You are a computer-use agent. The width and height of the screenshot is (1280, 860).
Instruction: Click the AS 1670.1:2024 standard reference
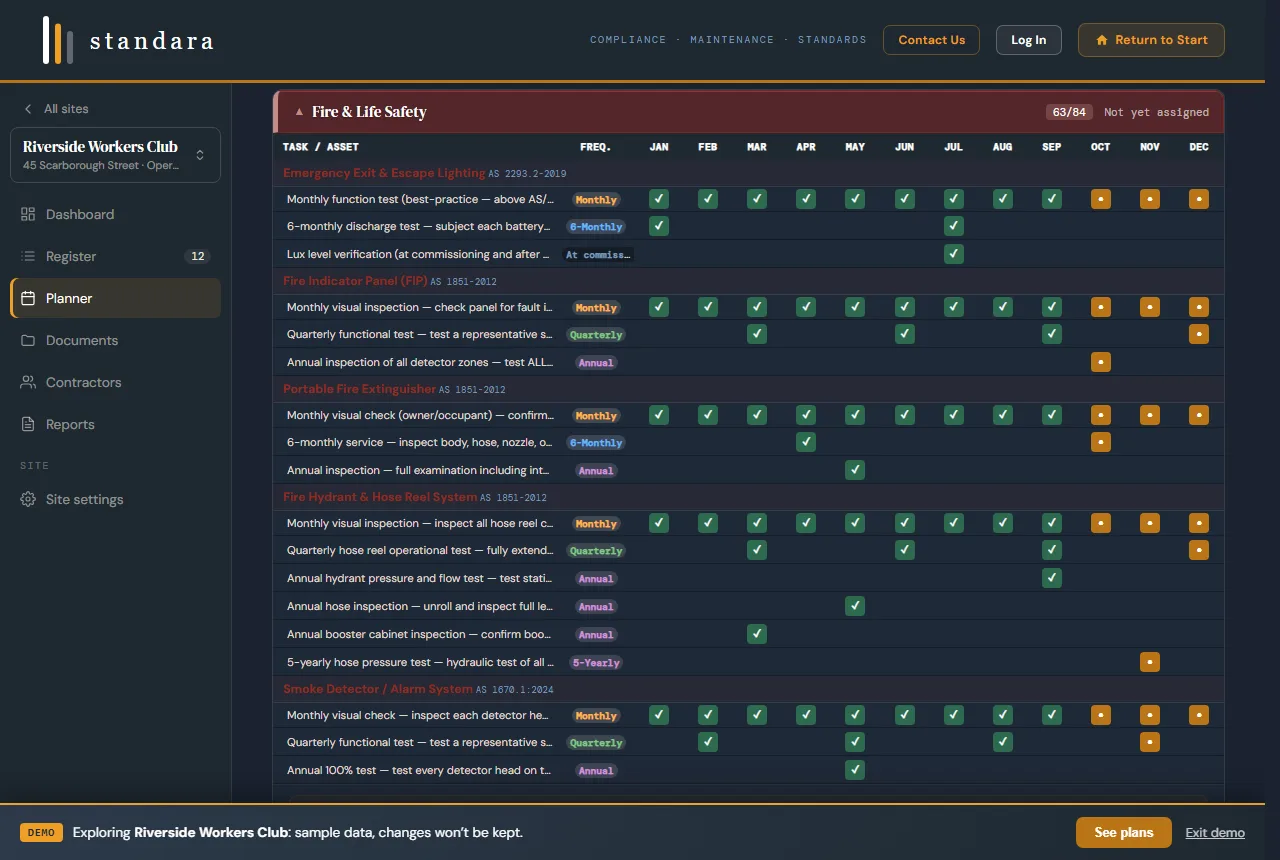(515, 690)
